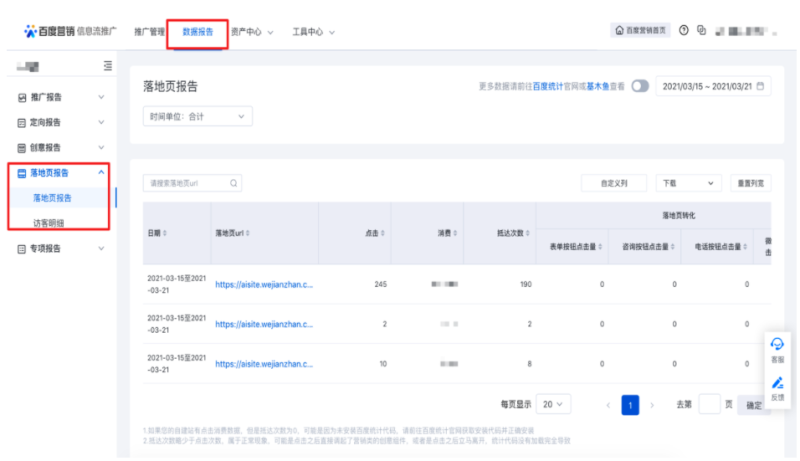
Task: Go to previous page arrow
Action: pyautogui.click(x=608, y=405)
